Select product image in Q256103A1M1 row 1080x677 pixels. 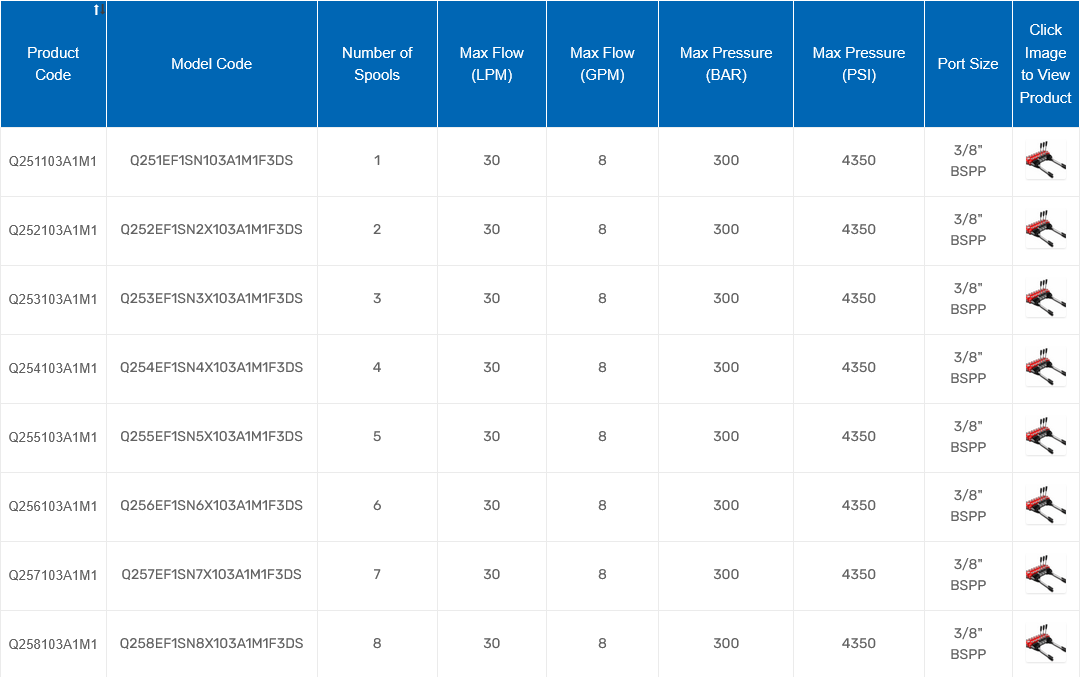[x=1045, y=505]
